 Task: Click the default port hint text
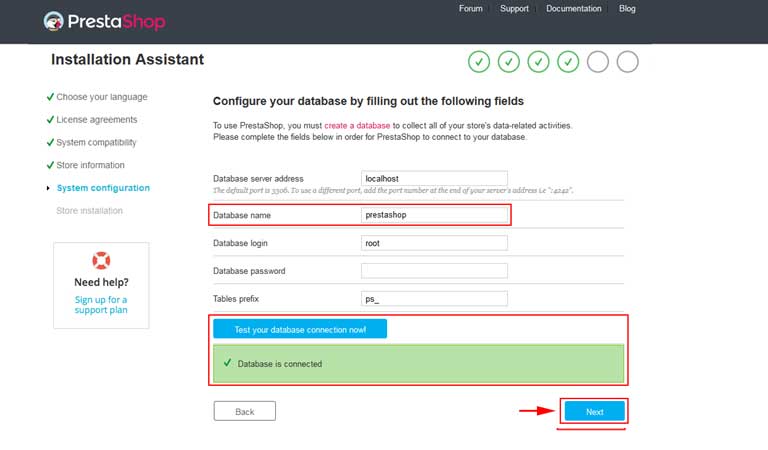click(x=393, y=190)
